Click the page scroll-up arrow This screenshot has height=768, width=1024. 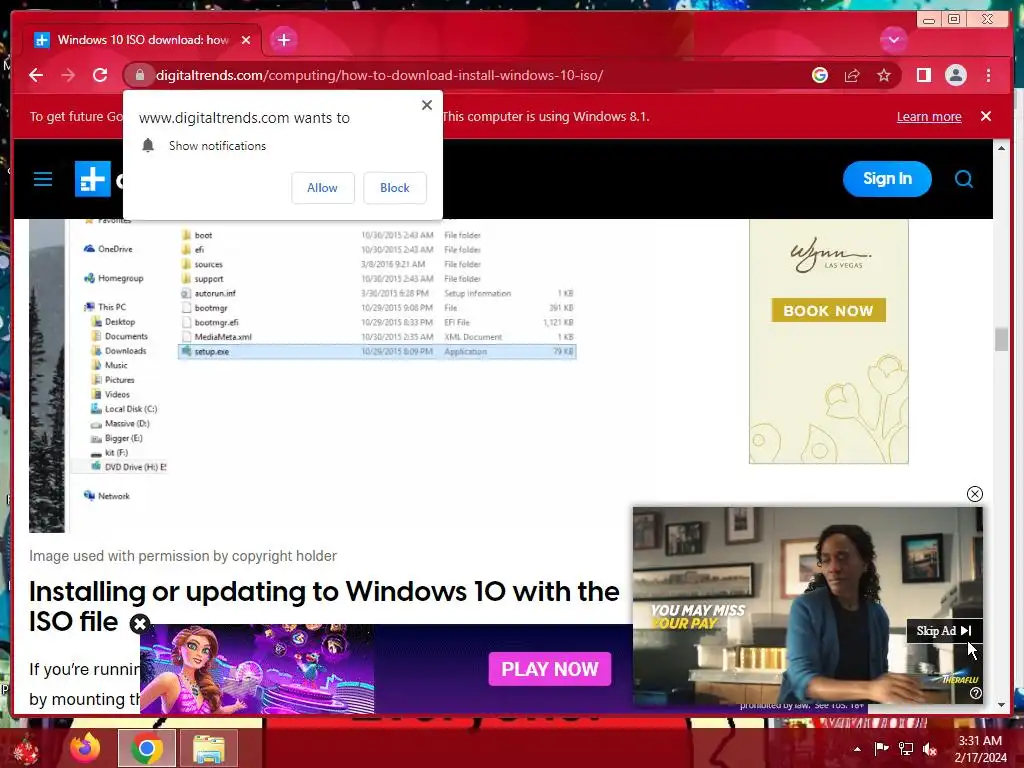click(1001, 148)
